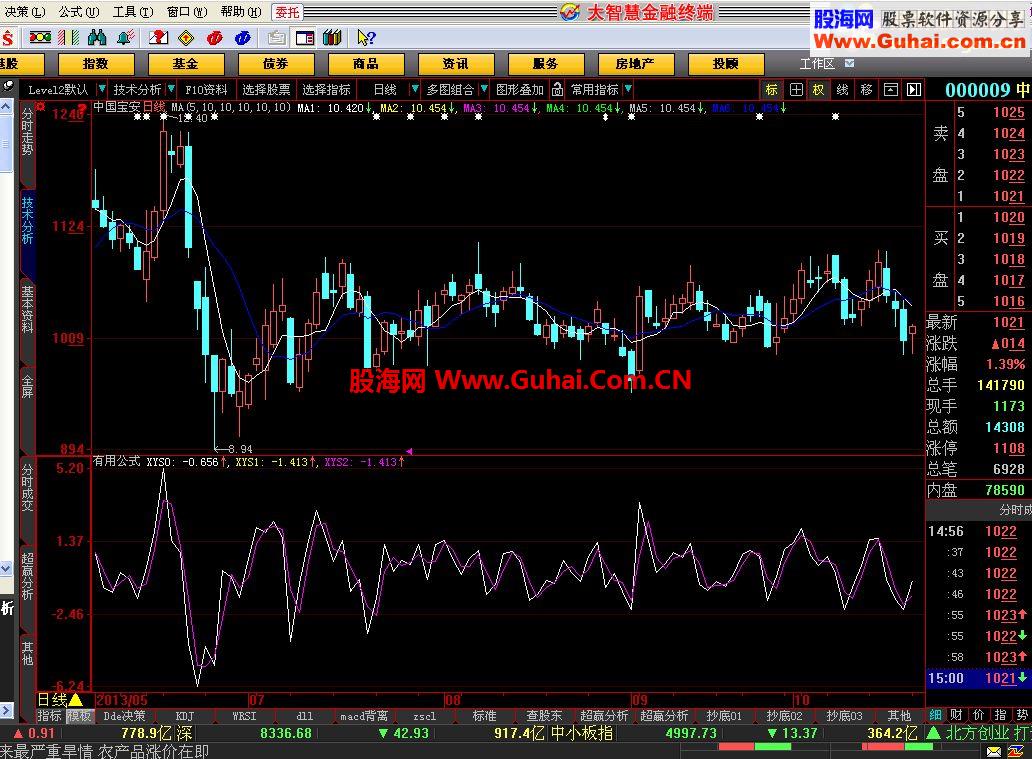
Task: Click the vertical scrollbar thumb on left edge
Action: (6, 144)
